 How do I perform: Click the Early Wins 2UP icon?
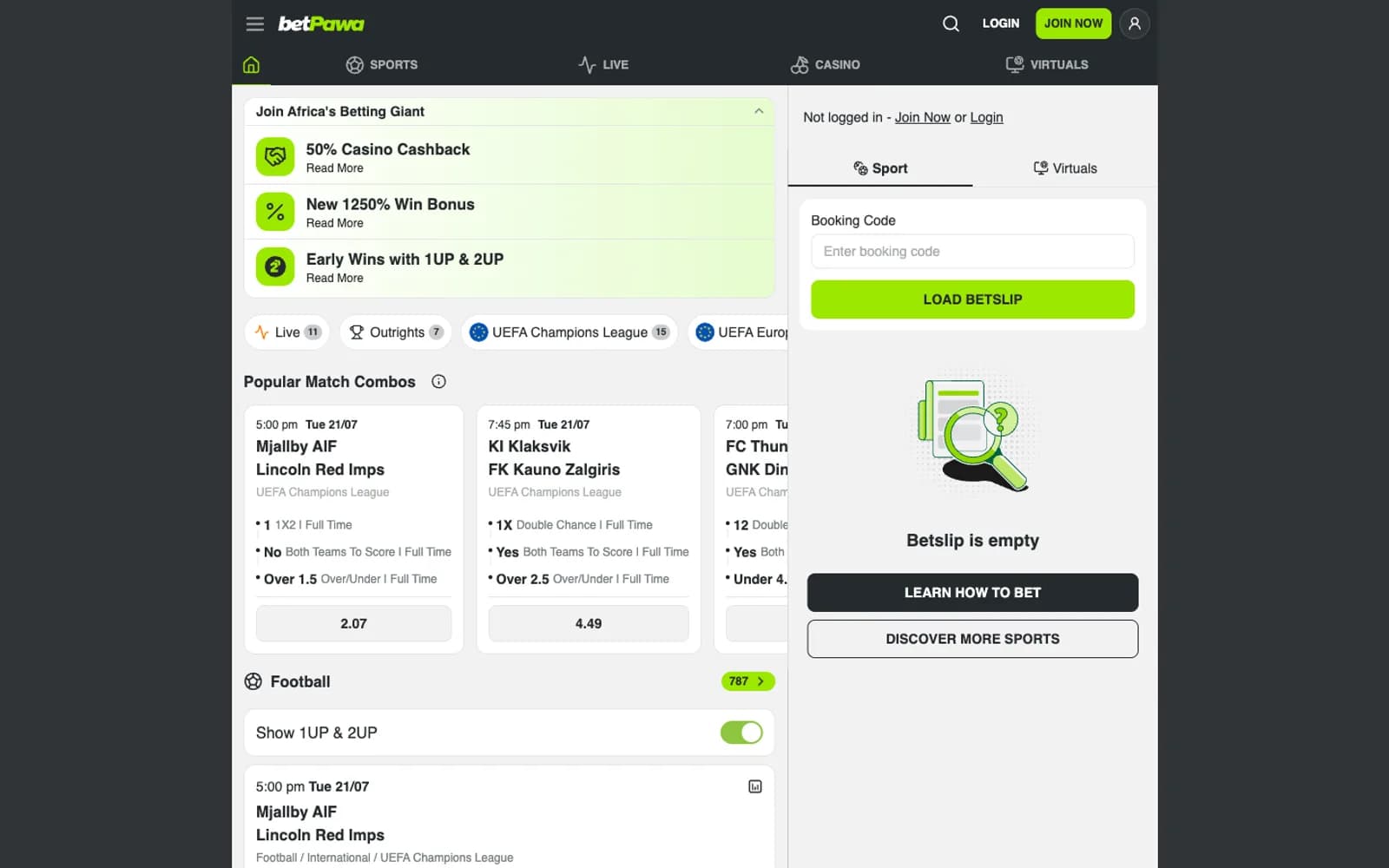click(x=275, y=266)
